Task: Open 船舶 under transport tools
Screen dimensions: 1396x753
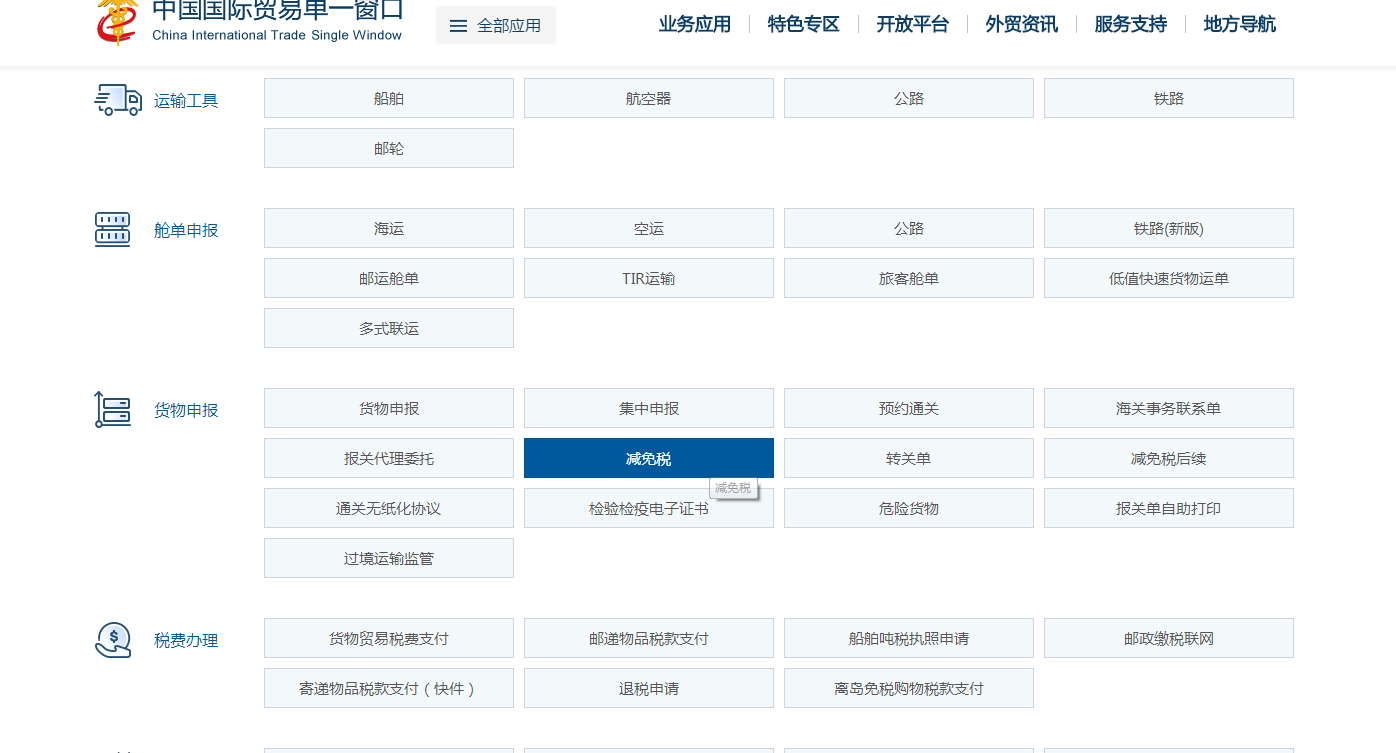Action: pyautogui.click(x=389, y=98)
